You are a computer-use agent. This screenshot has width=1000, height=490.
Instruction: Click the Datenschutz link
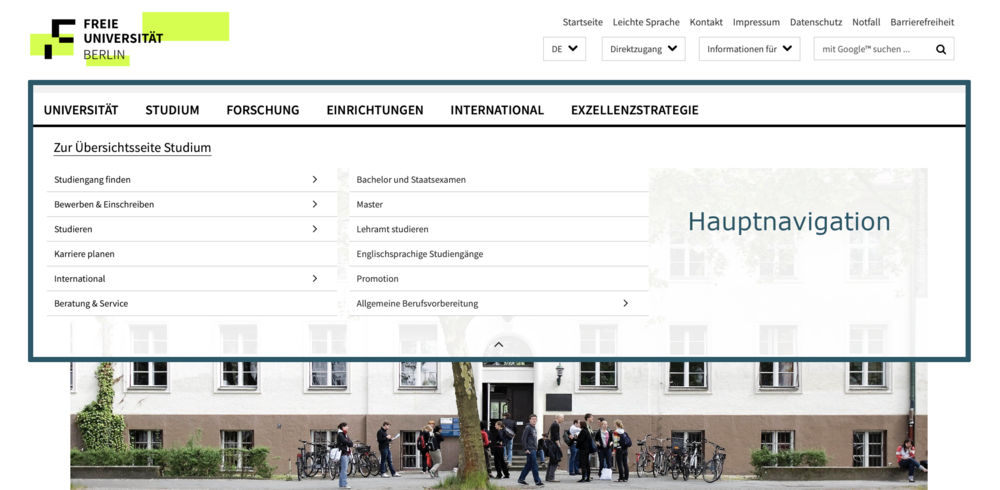click(x=816, y=22)
